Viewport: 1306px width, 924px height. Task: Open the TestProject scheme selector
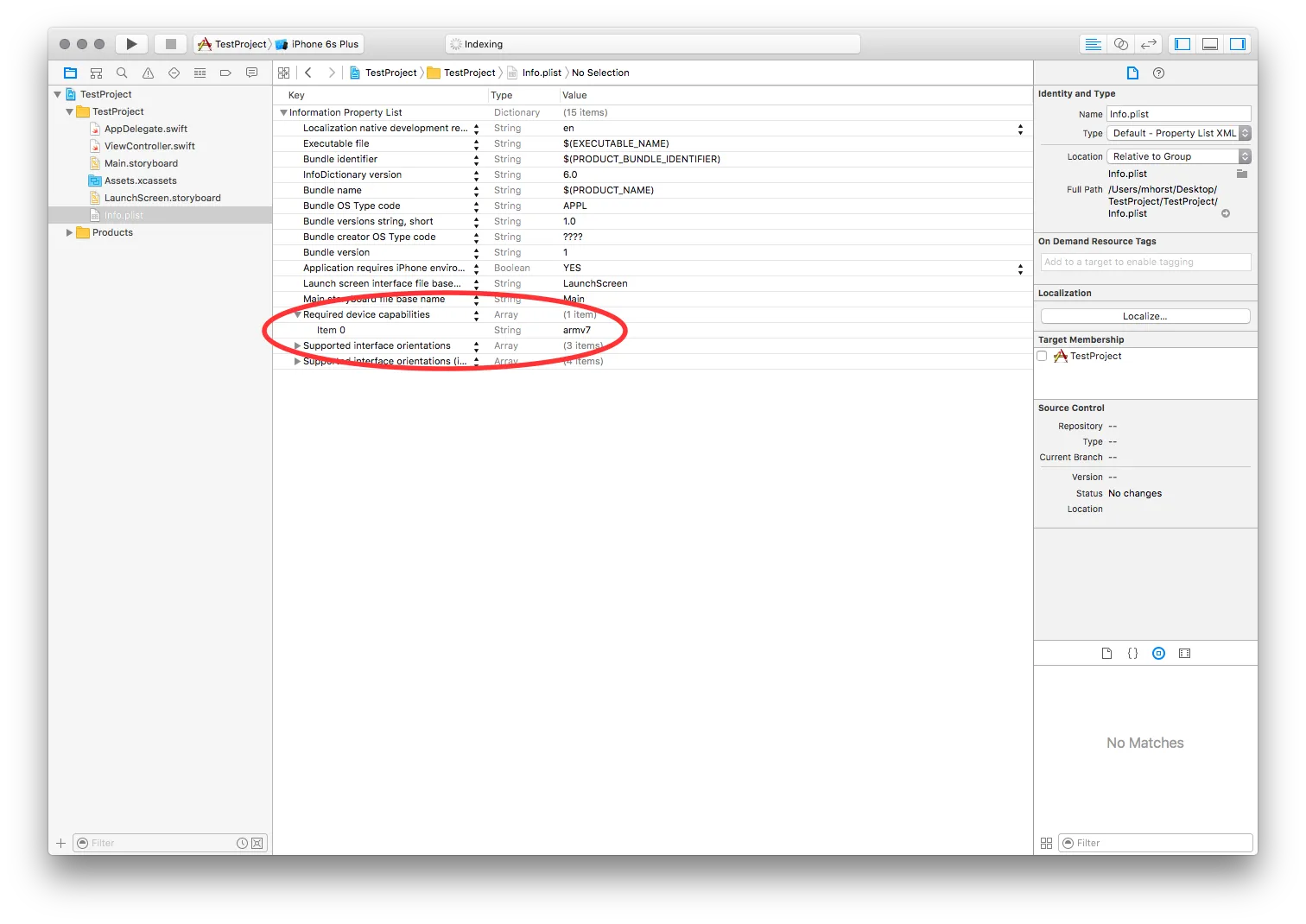(233, 44)
